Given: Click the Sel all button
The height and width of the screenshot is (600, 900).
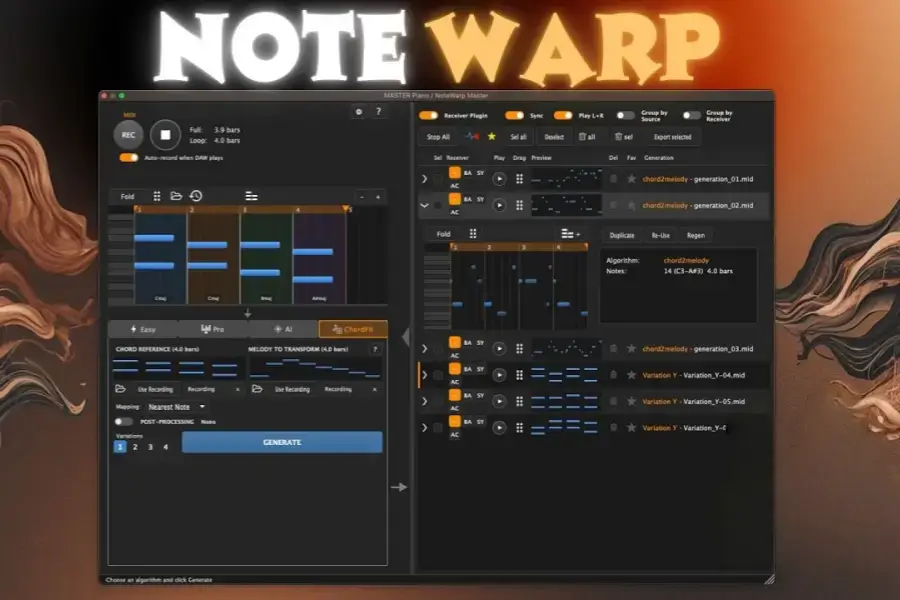Looking at the screenshot, I should coord(518,137).
